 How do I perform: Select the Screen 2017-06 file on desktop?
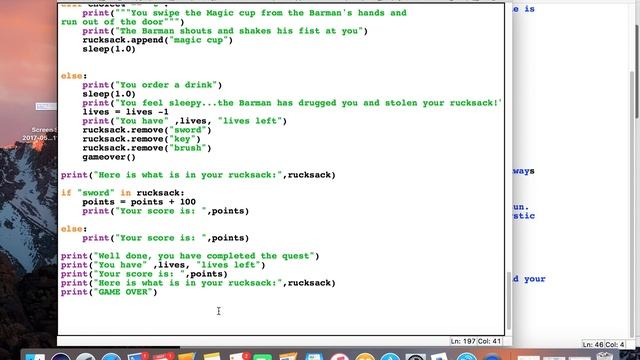pos(41,134)
